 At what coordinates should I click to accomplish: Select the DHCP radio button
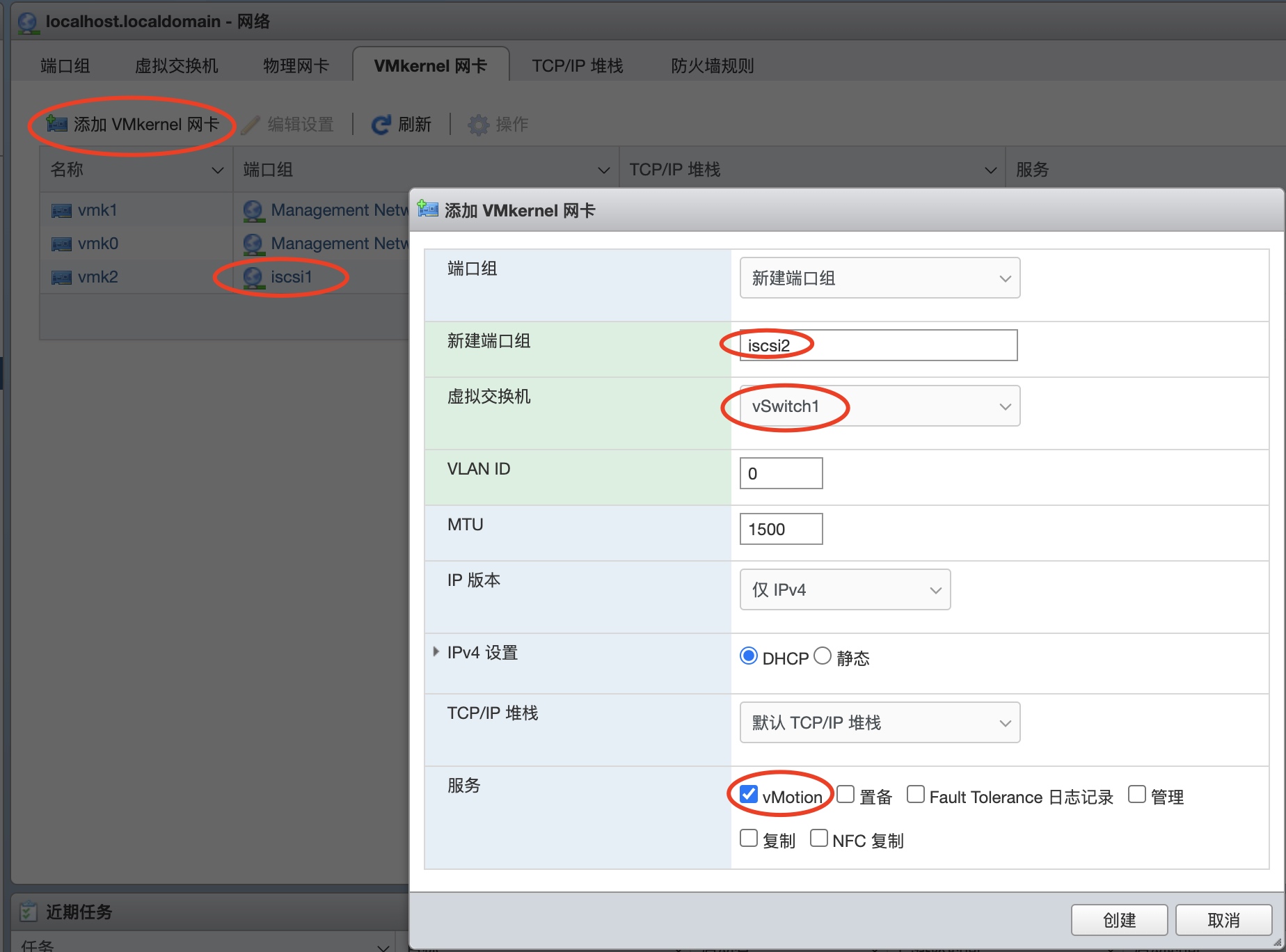click(x=749, y=656)
